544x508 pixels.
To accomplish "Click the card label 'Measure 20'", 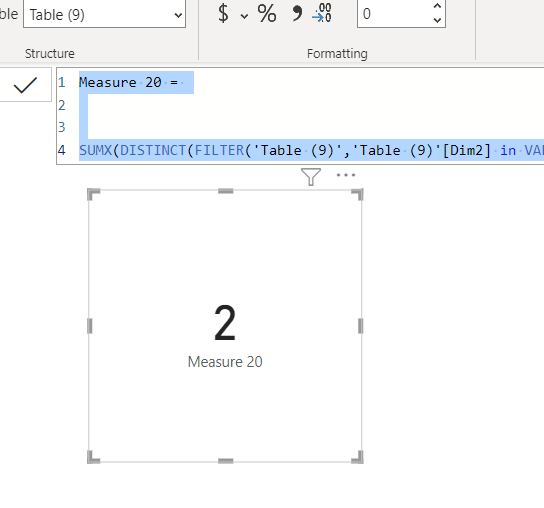I will coord(225,362).
